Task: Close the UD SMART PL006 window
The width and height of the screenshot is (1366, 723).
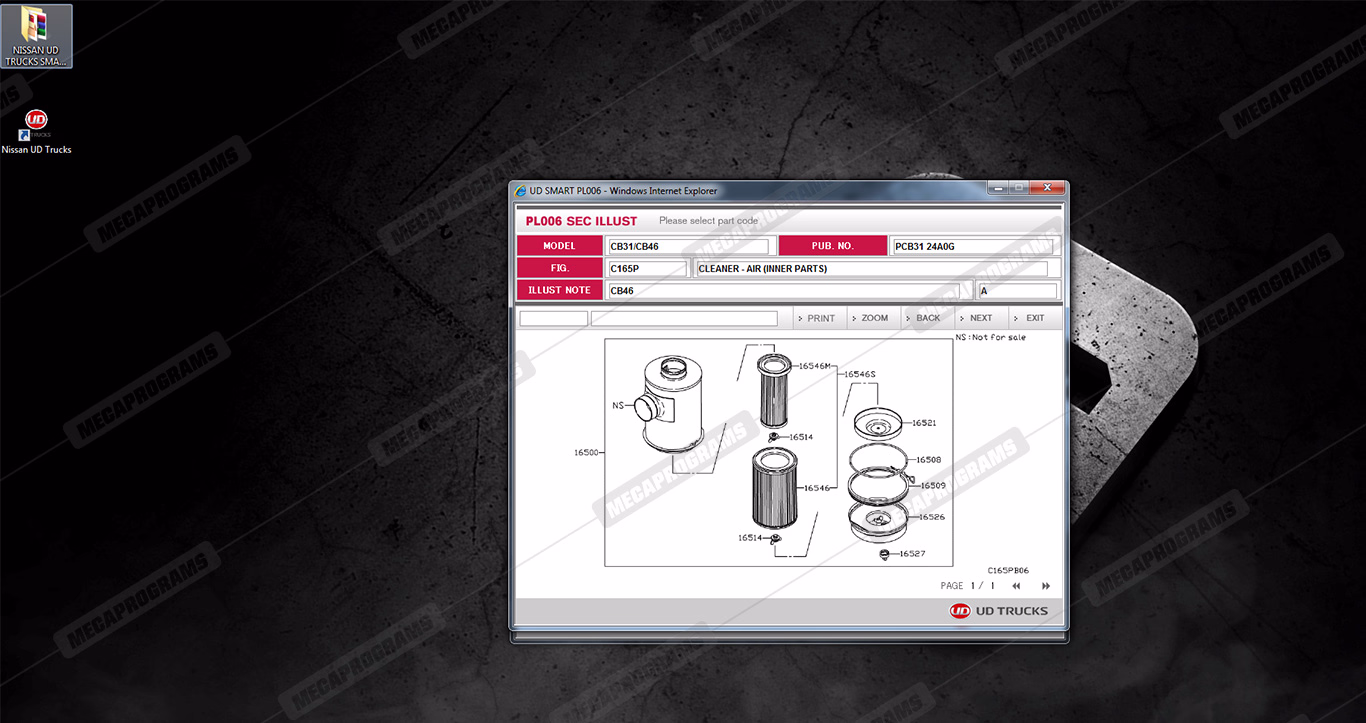Action: coord(1047,187)
